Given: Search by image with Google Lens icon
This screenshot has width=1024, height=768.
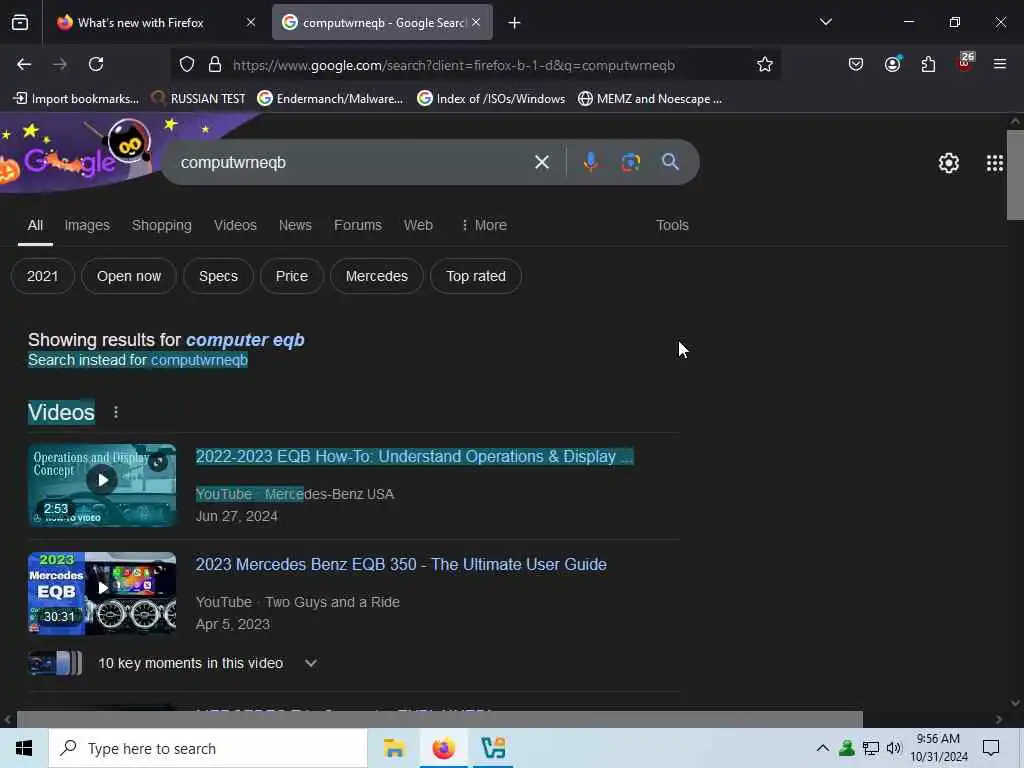Looking at the screenshot, I should (630, 162).
